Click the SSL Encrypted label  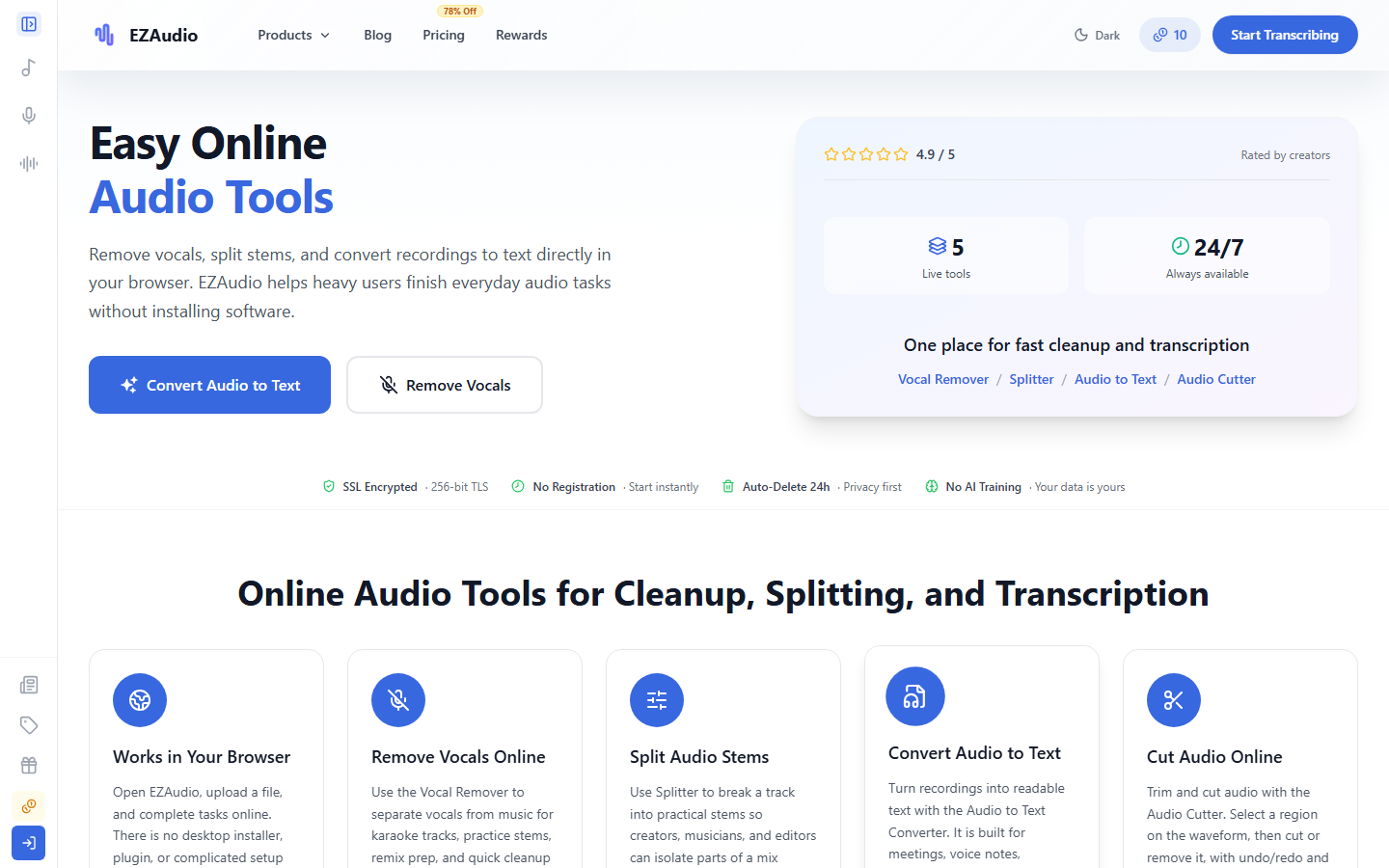coord(380,487)
